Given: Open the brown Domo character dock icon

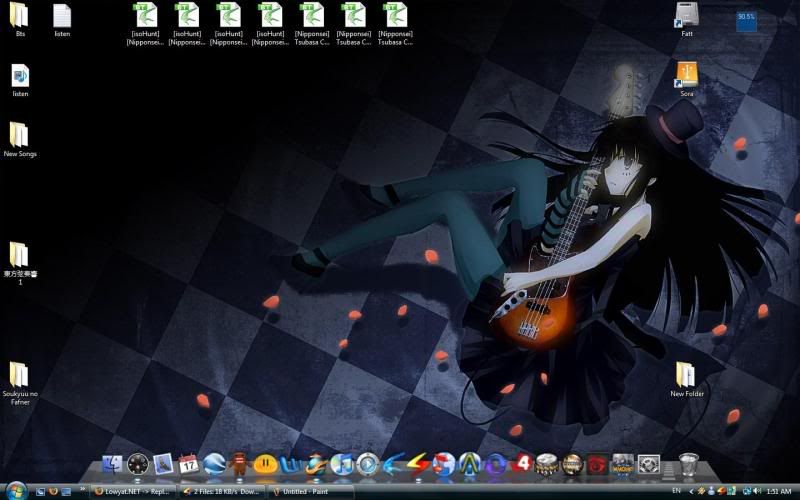Looking at the screenshot, I should pyautogui.click(x=239, y=464).
